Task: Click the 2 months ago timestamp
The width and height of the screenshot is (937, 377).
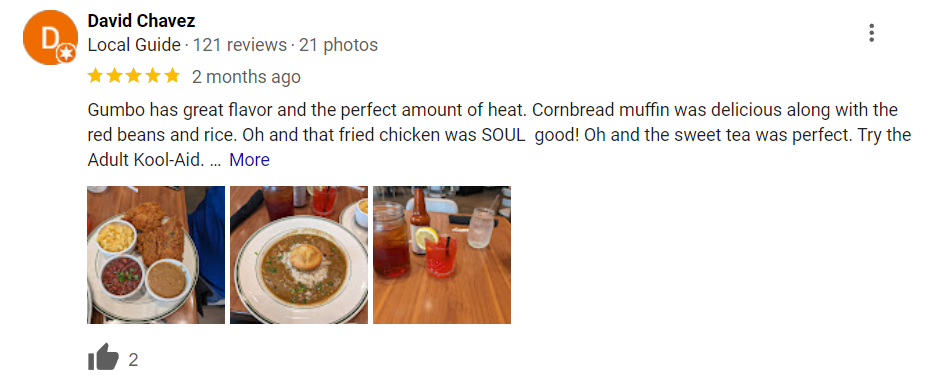Action: tap(246, 76)
